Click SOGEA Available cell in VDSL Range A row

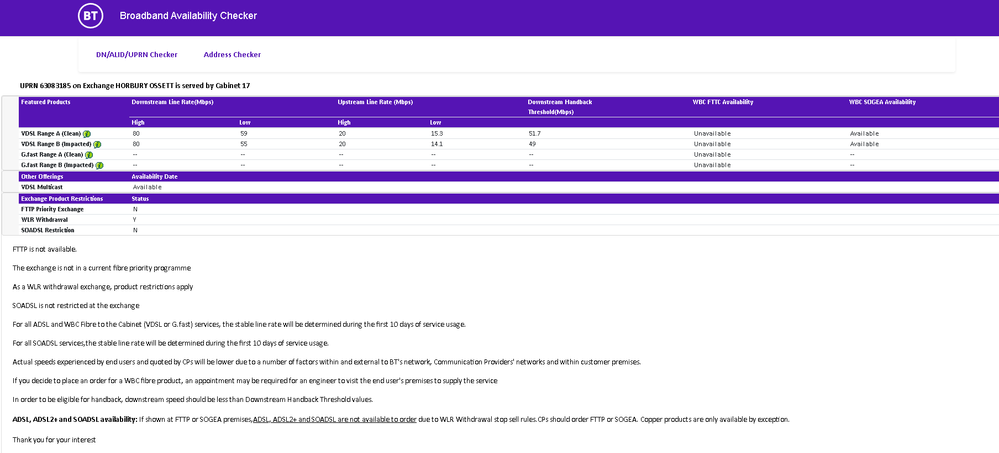tap(864, 134)
